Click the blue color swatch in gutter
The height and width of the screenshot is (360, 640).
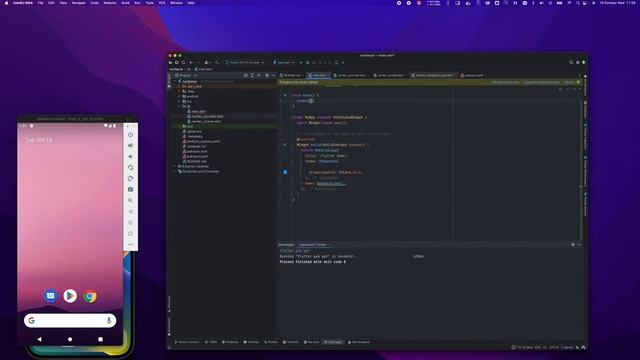[285, 172]
